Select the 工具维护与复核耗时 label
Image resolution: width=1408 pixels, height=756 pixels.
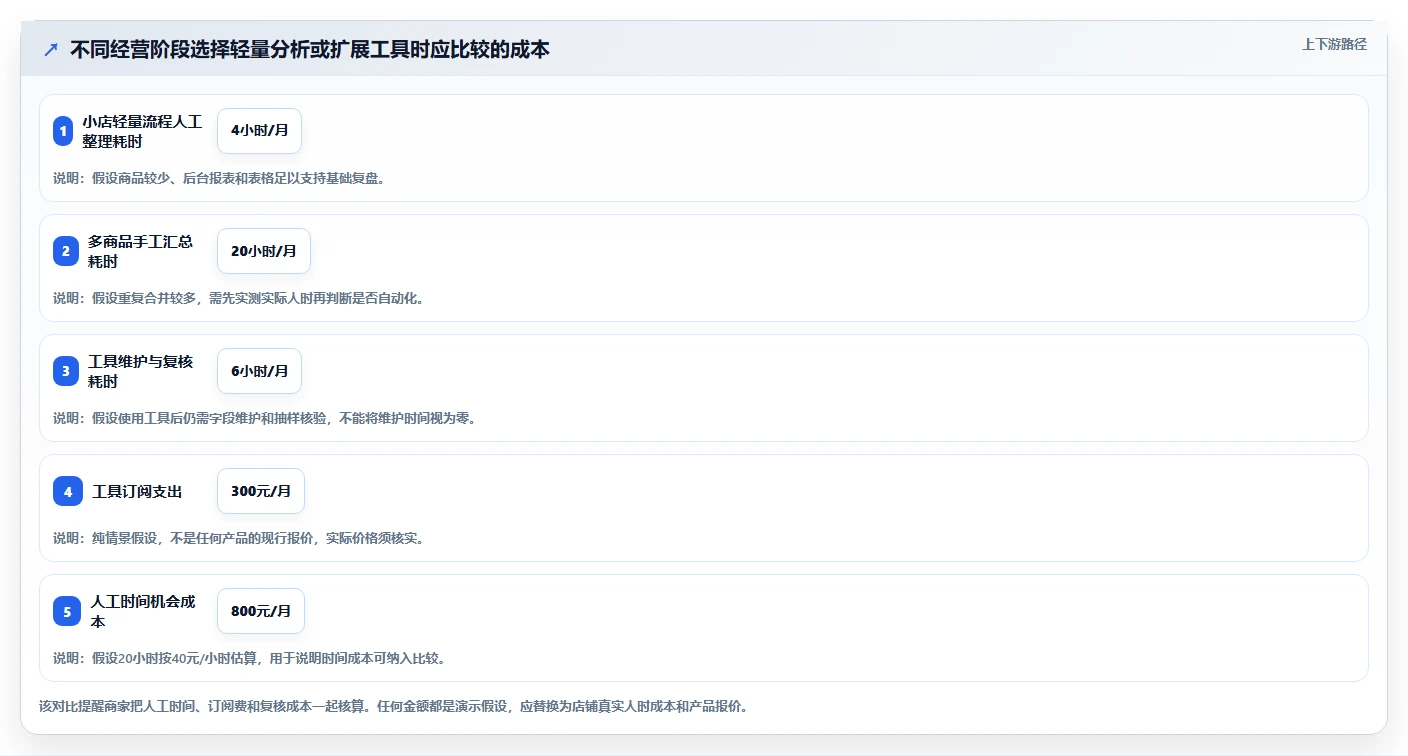[x=140, y=371]
